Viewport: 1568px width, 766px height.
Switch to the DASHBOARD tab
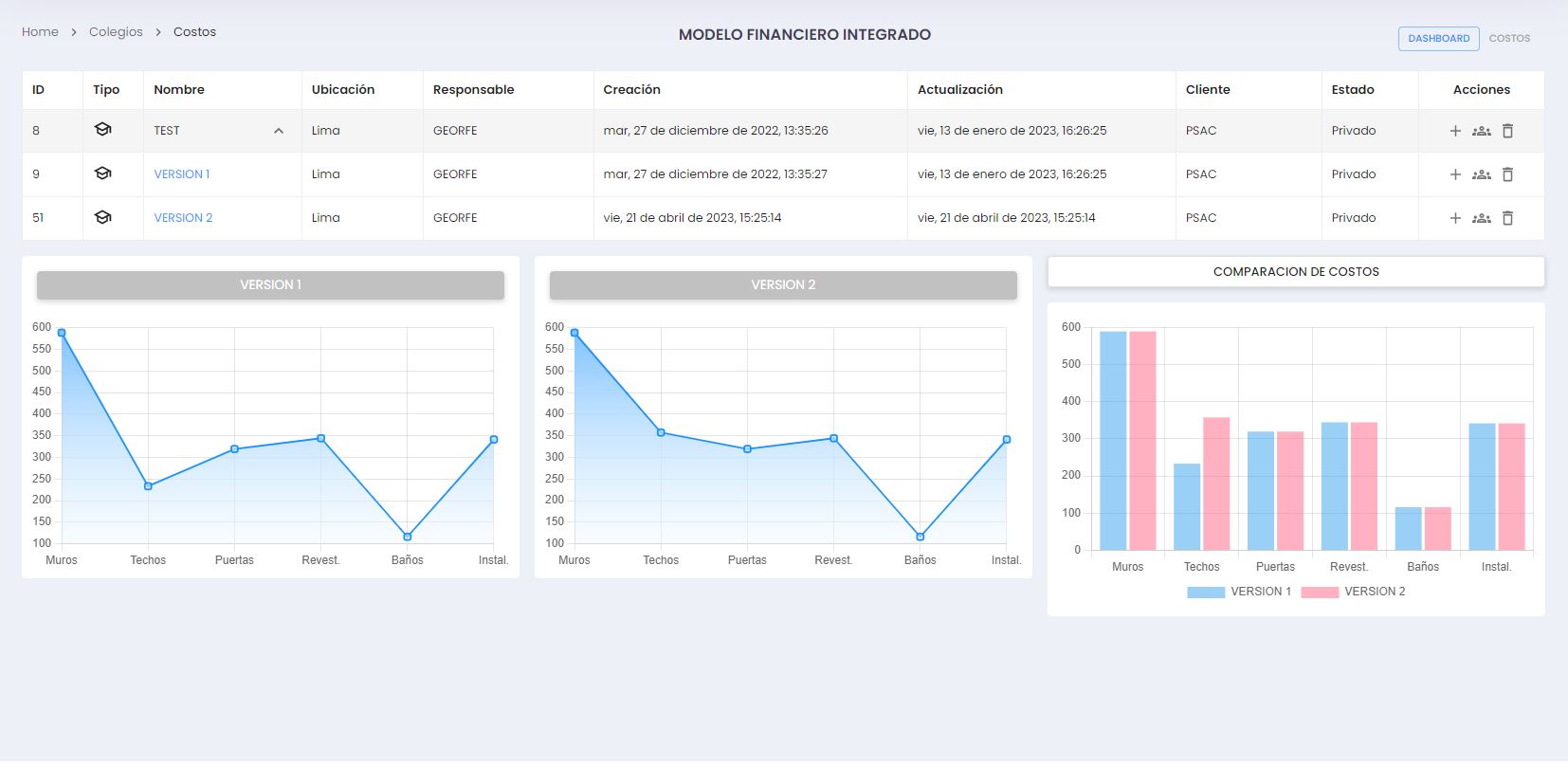click(x=1438, y=39)
